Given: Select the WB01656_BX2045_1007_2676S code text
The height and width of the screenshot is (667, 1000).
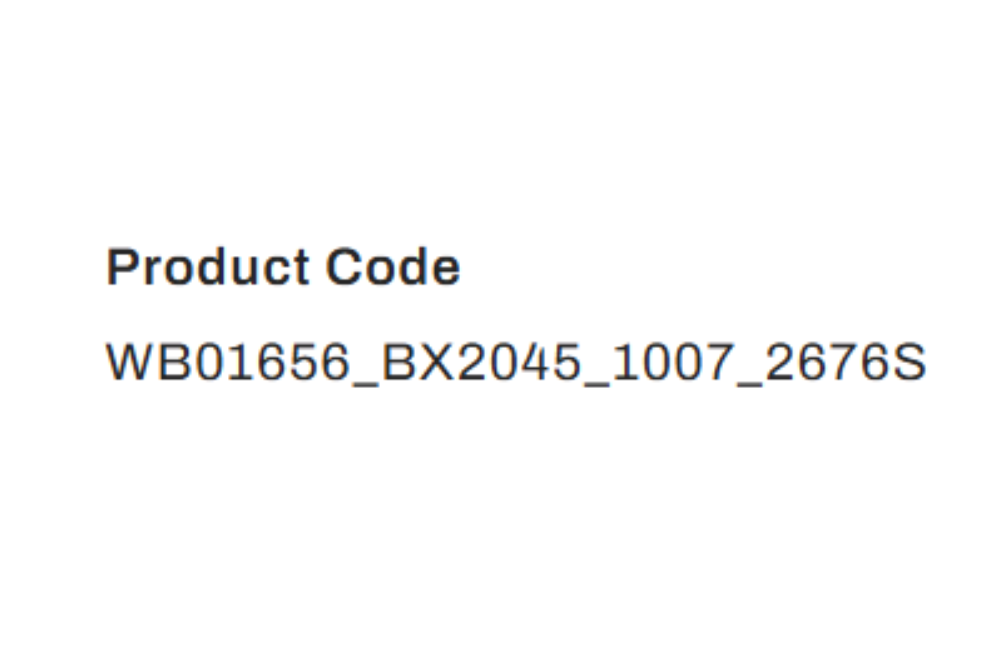Looking at the screenshot, I should coord(516,363).
